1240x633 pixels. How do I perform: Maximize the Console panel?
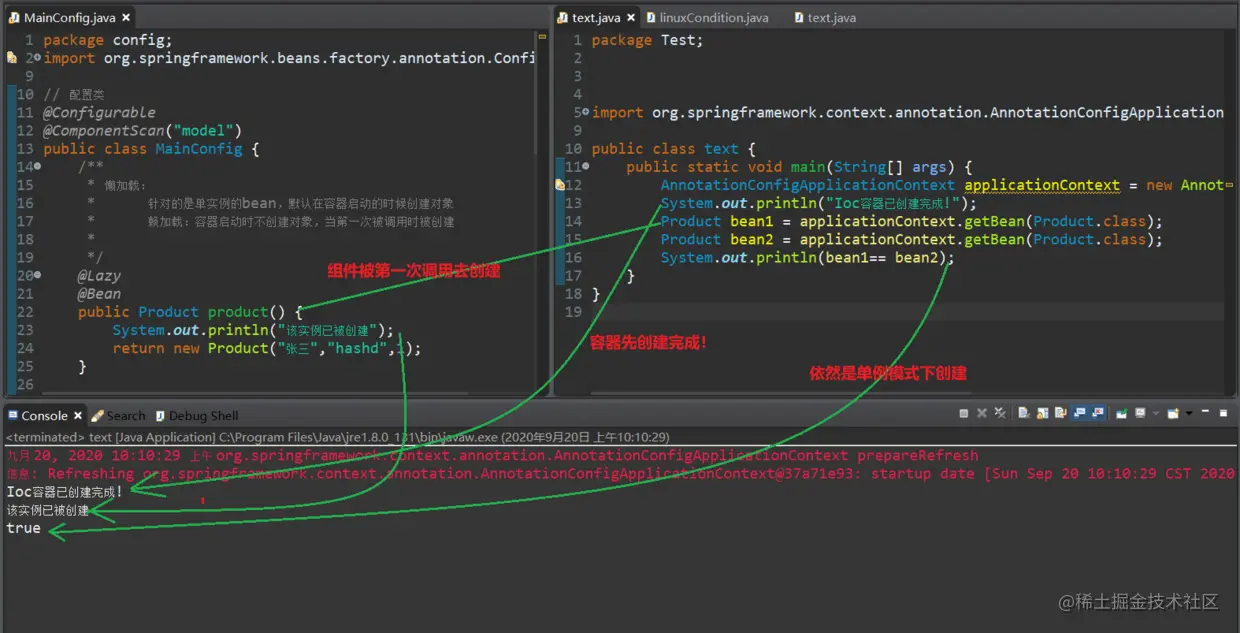(1223, 413)
